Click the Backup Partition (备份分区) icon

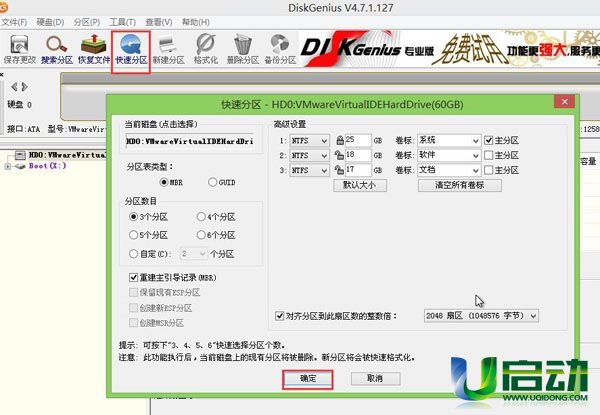280,49
